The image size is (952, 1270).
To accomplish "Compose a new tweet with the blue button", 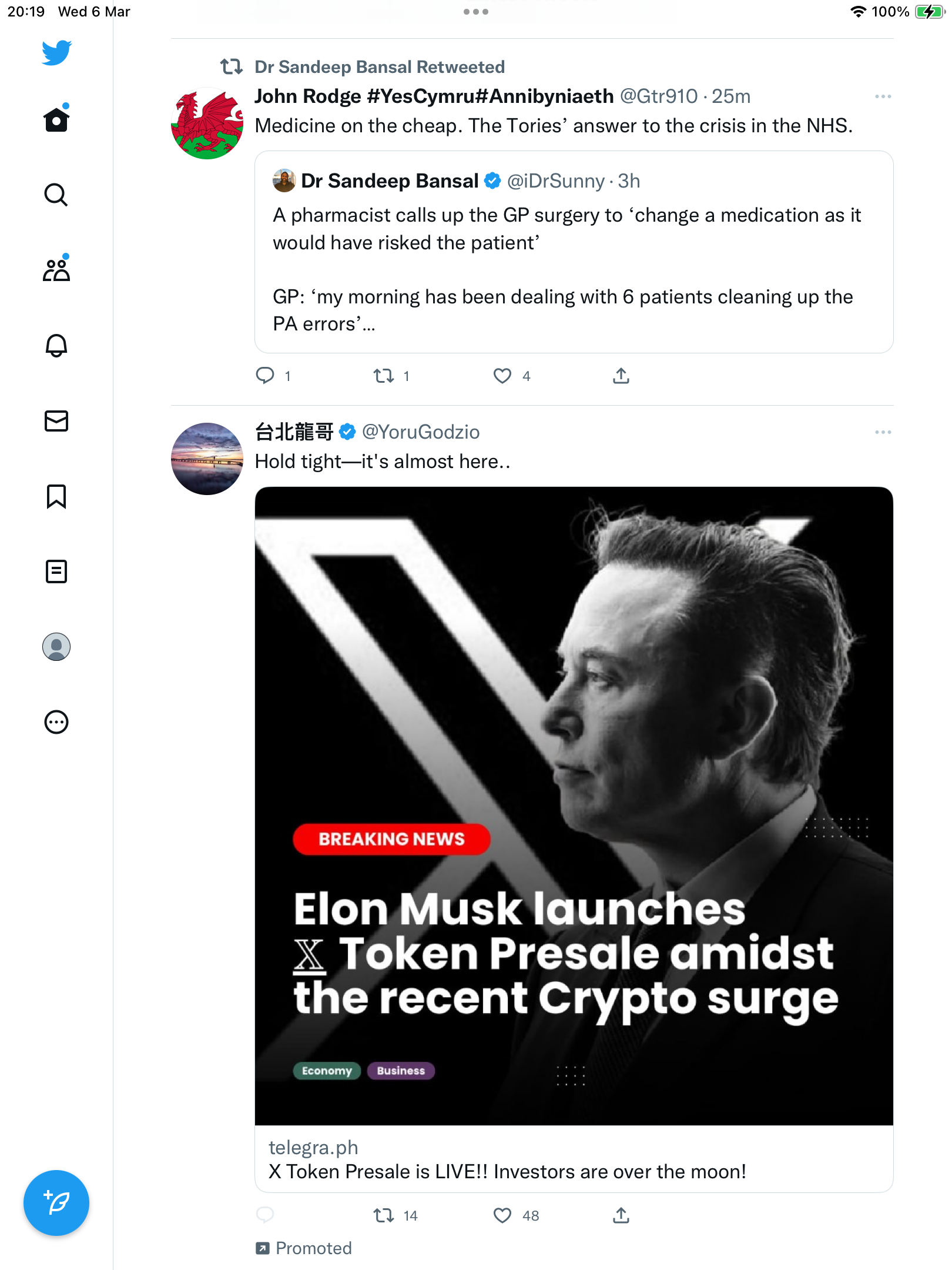I will 56,1203.
